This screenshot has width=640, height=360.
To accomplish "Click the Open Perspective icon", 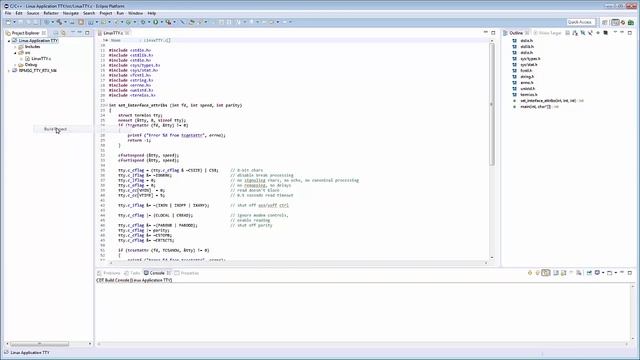I will [x=605, y=22].
